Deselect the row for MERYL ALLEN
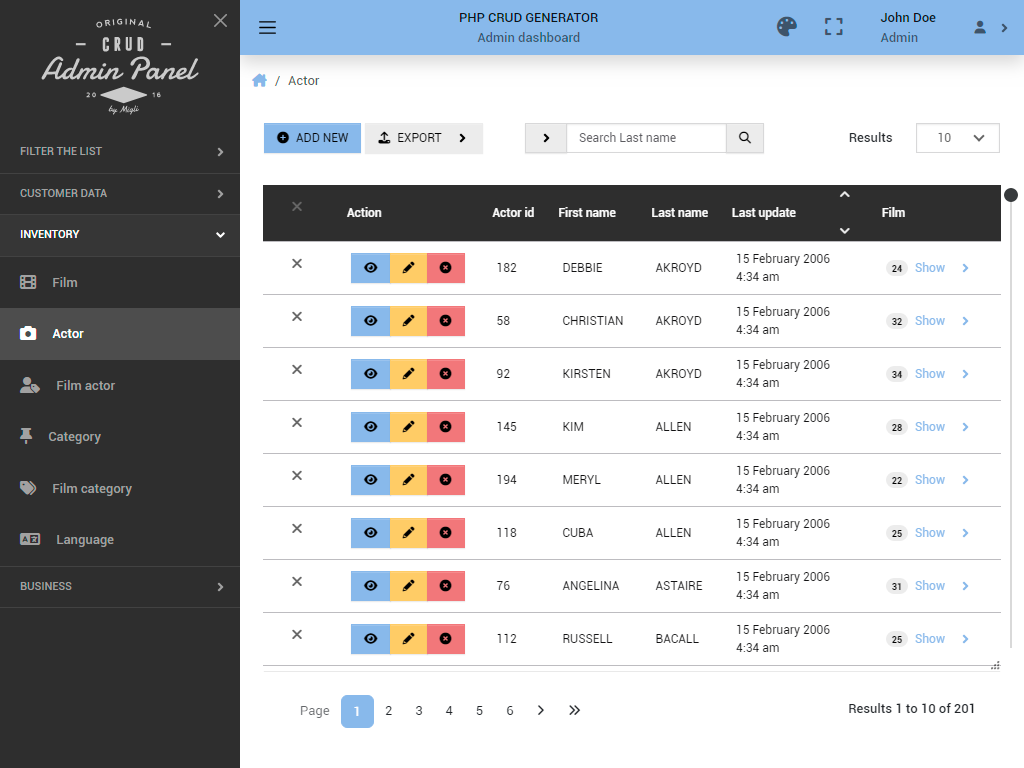1024x768 pixels. pyautogui.click(x=296, y=475)
